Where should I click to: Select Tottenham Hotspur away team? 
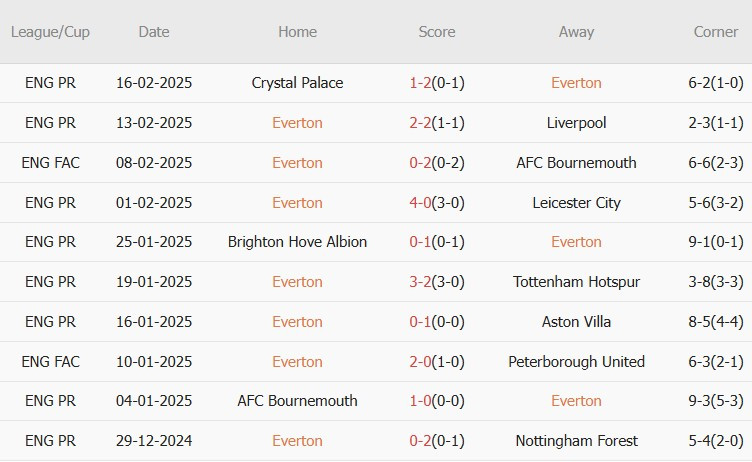576,282
